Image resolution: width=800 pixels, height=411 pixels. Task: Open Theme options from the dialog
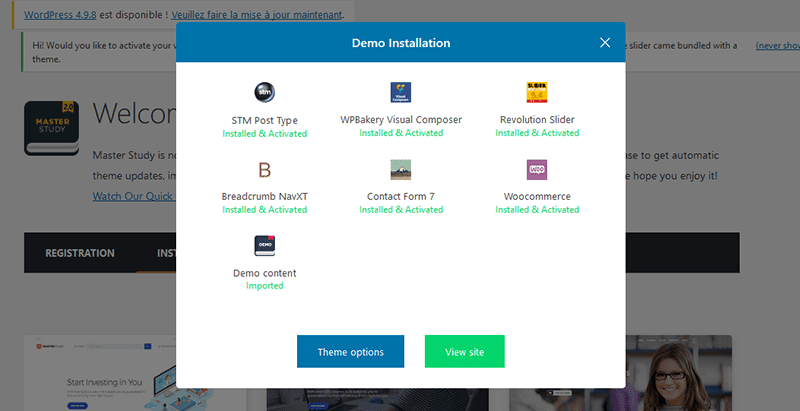click(351, 351)
